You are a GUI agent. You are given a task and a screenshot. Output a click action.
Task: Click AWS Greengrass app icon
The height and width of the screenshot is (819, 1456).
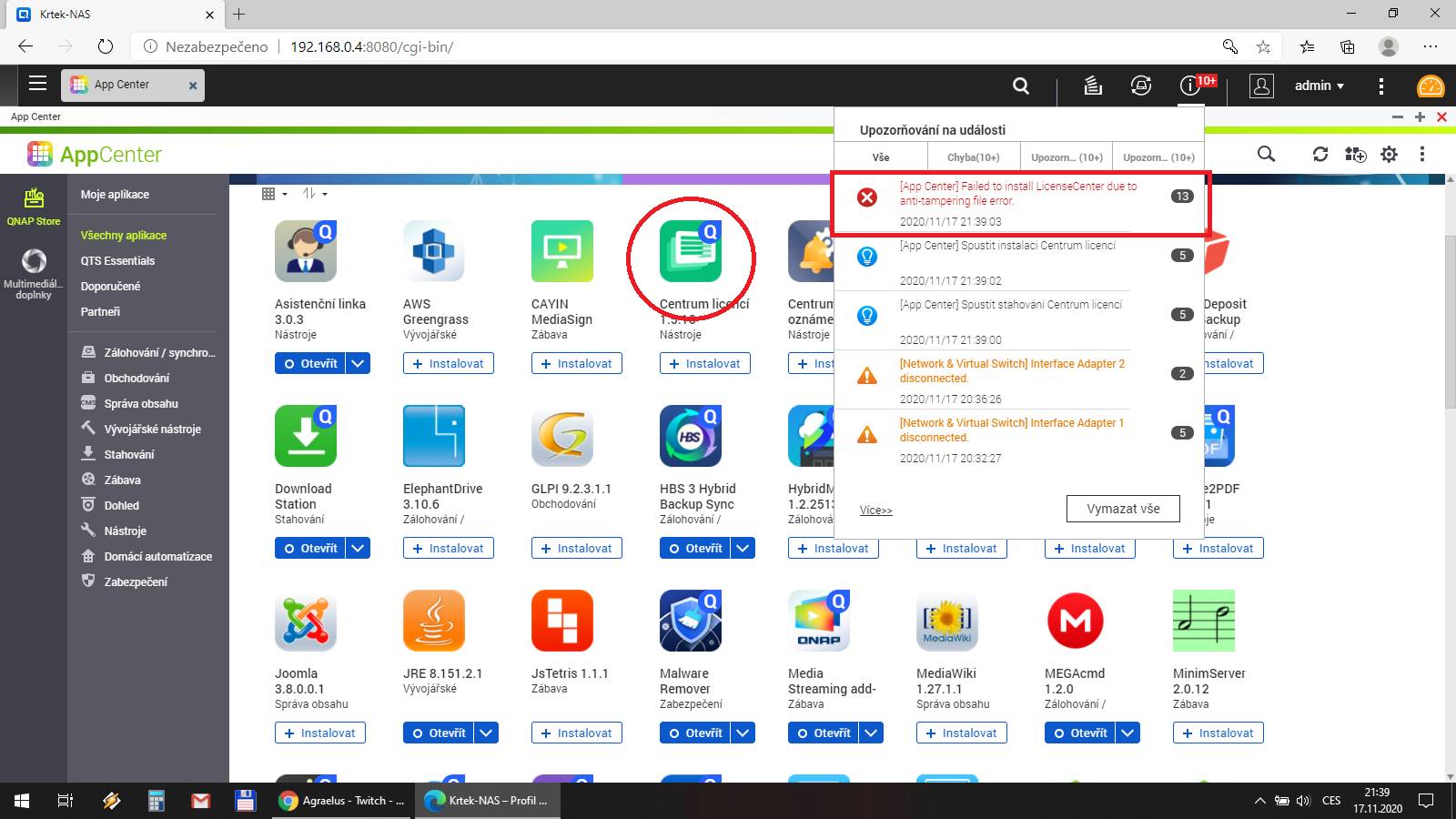(x=434, y=251)
